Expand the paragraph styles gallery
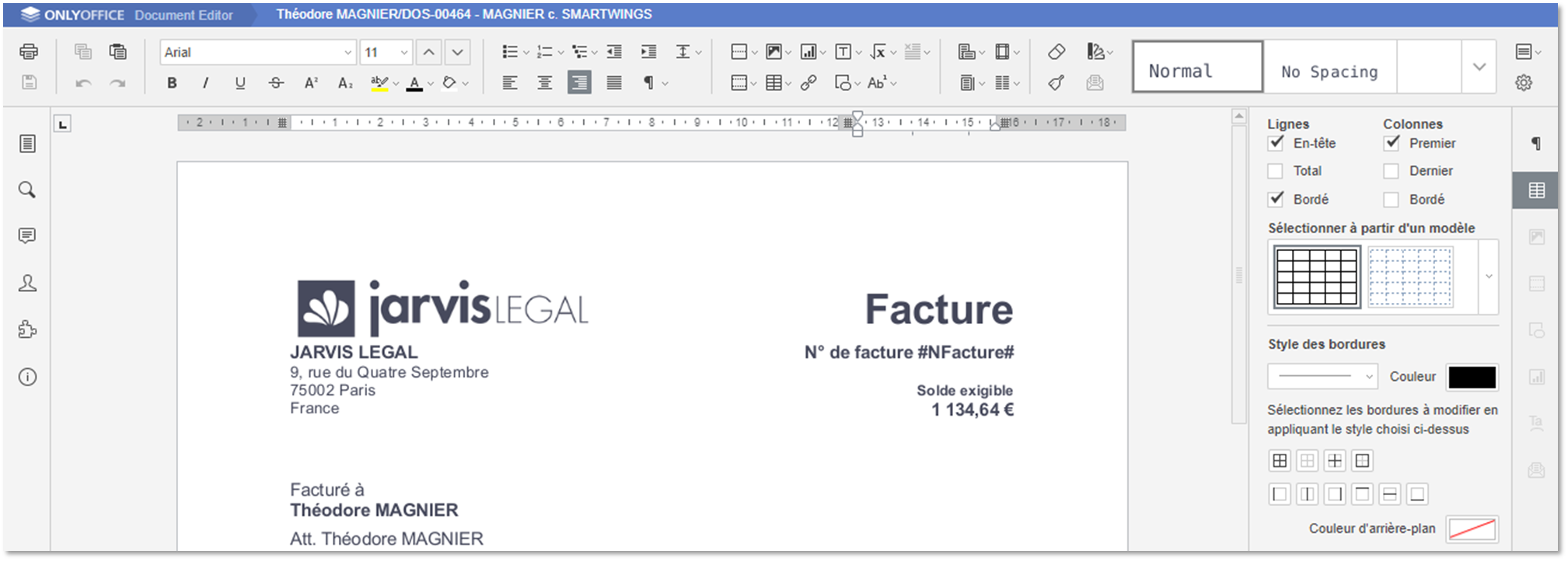Screen dimensions: 1568x561 point(1479,67)
